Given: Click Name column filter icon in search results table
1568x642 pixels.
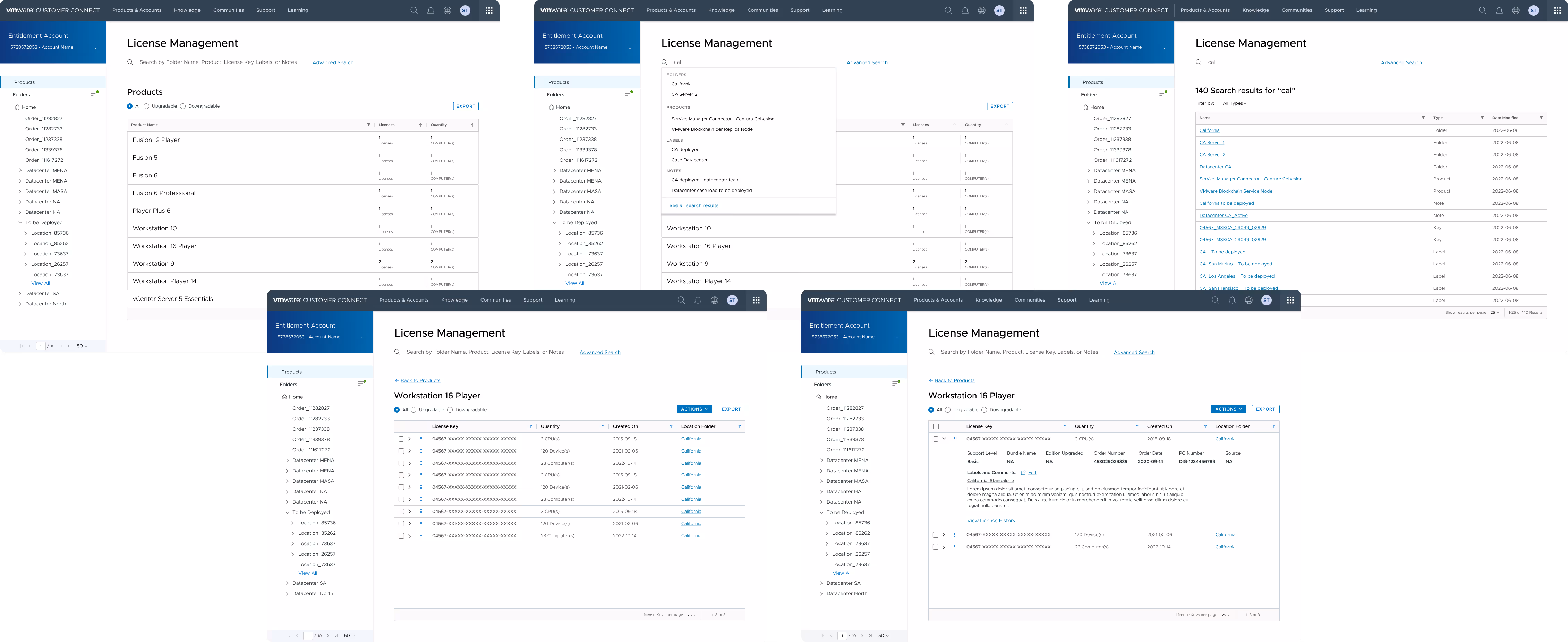Looking at the screenshot, I should pos(1423,118).
